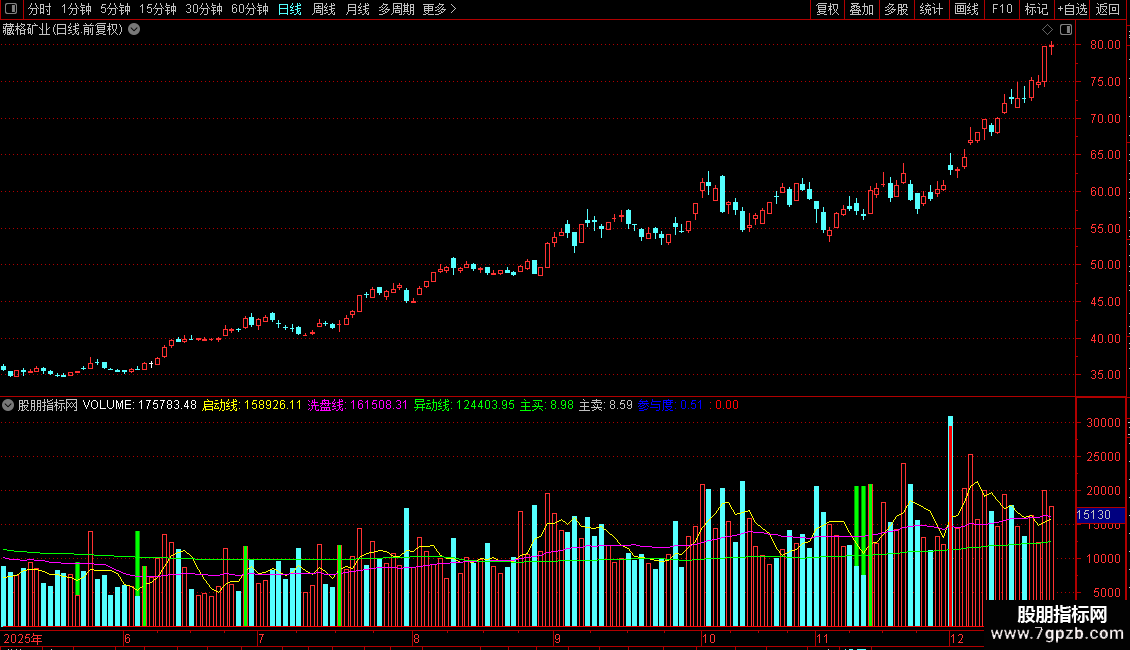Click the 标记 mark button
The height and width of the screenshot is (650, 1130).
tap(1036, 9)
